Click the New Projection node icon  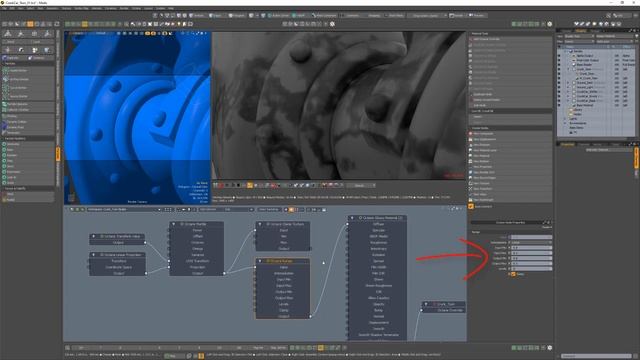pos(471,167)
